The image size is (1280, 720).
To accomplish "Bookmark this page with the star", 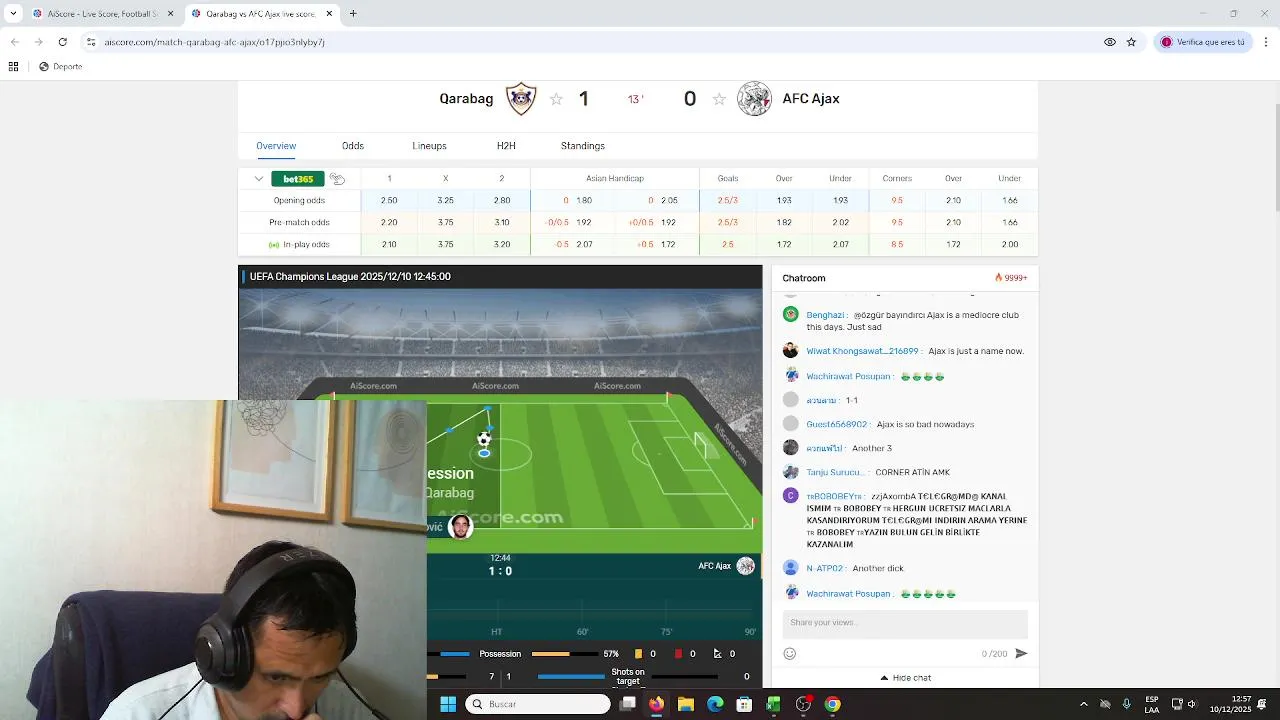I will (1131, 42).
